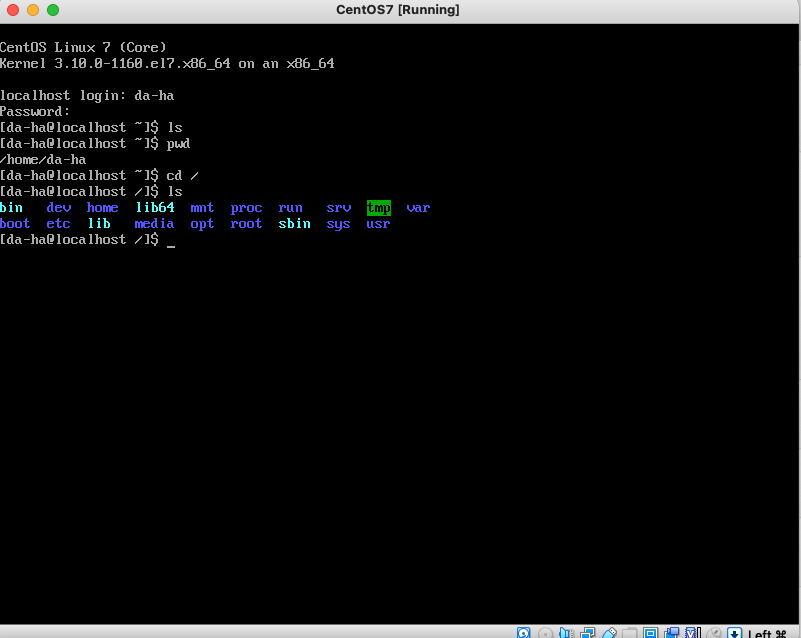Click the terminal cursor at the last prompt

coord(171,246)
